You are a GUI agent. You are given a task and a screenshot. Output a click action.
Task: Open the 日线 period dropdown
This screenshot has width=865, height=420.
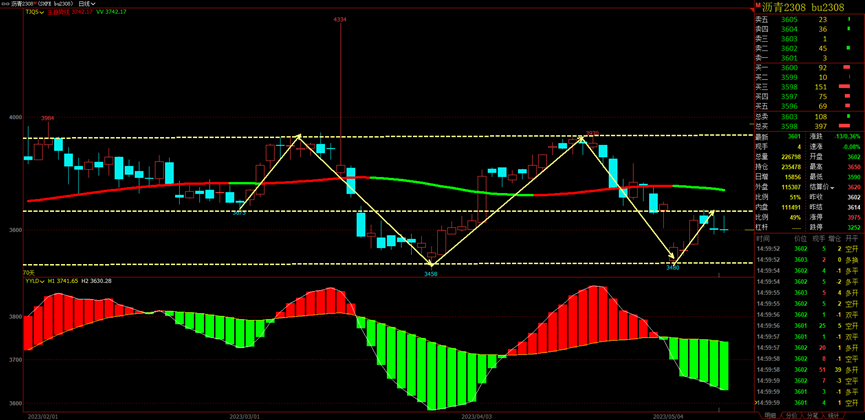[87, 3]
